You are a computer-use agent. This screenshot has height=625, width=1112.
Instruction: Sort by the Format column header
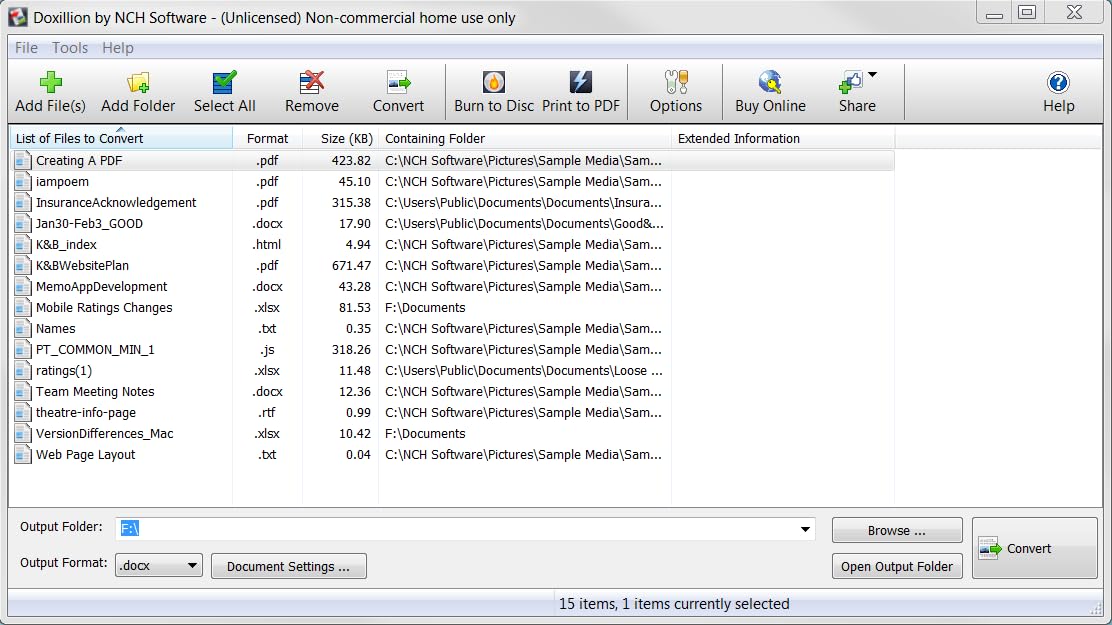[x=267, y=138]
